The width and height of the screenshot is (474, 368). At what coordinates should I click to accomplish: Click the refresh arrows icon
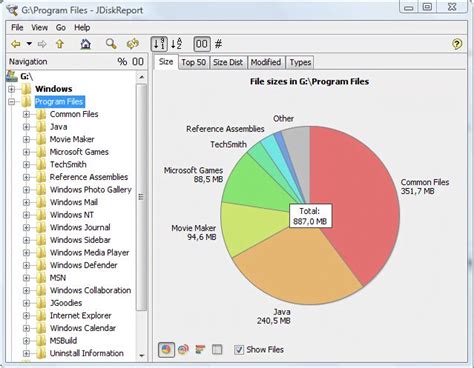[x=133, y=44]
